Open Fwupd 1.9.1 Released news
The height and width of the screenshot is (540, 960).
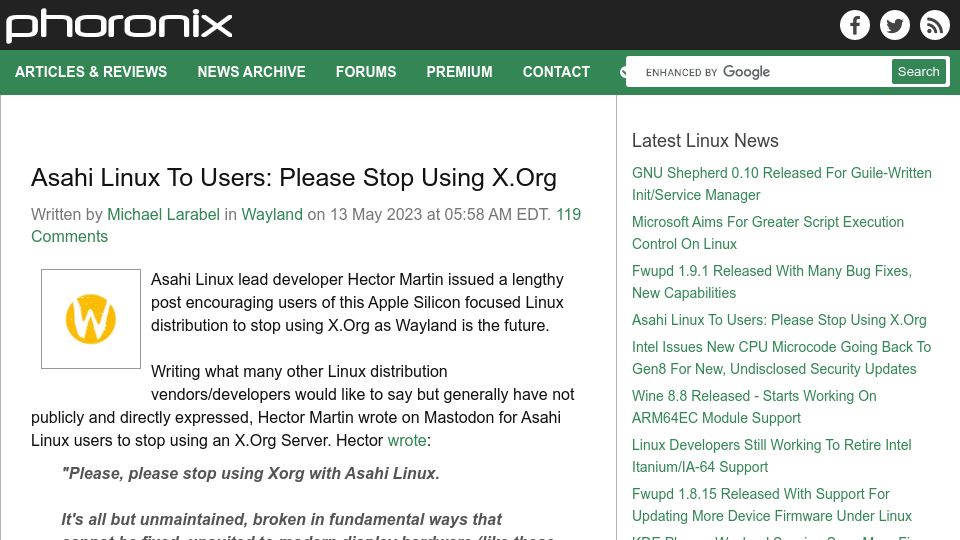pos(771,282)
